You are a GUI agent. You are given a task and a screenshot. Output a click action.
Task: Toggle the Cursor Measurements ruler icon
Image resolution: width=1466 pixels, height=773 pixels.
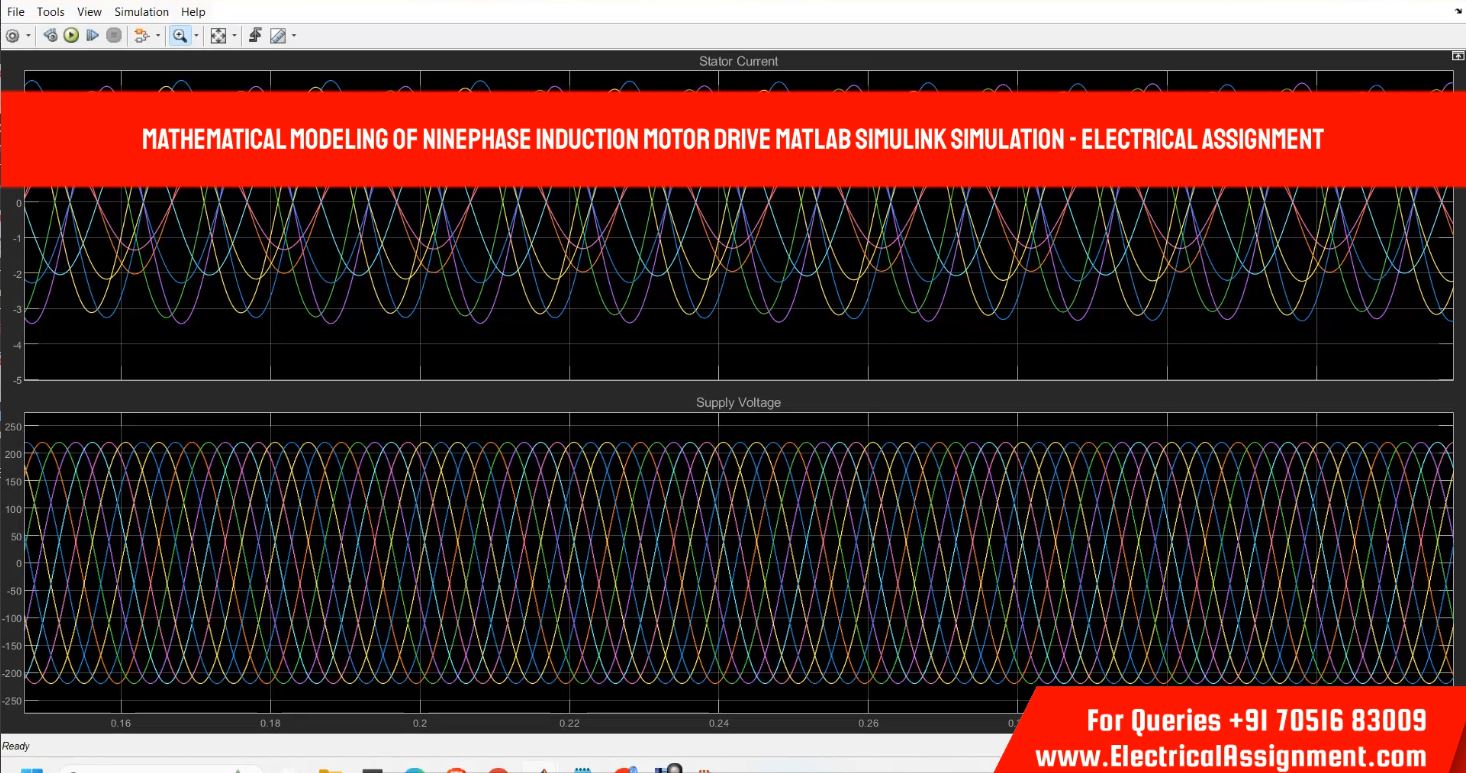pos(277,36)
